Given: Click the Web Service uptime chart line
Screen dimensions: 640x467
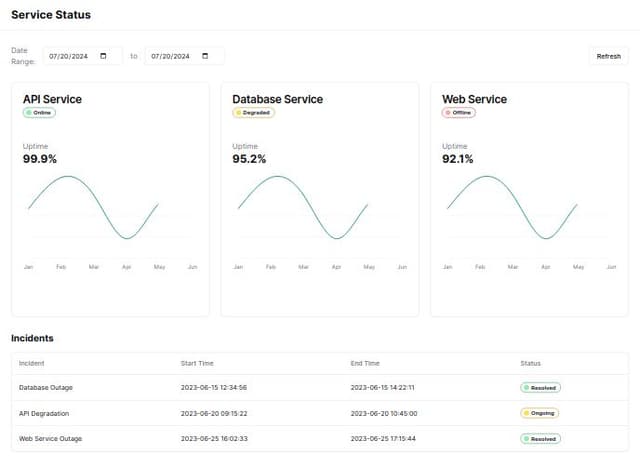Looking at the screenshot, I should [x=486, y=177].
